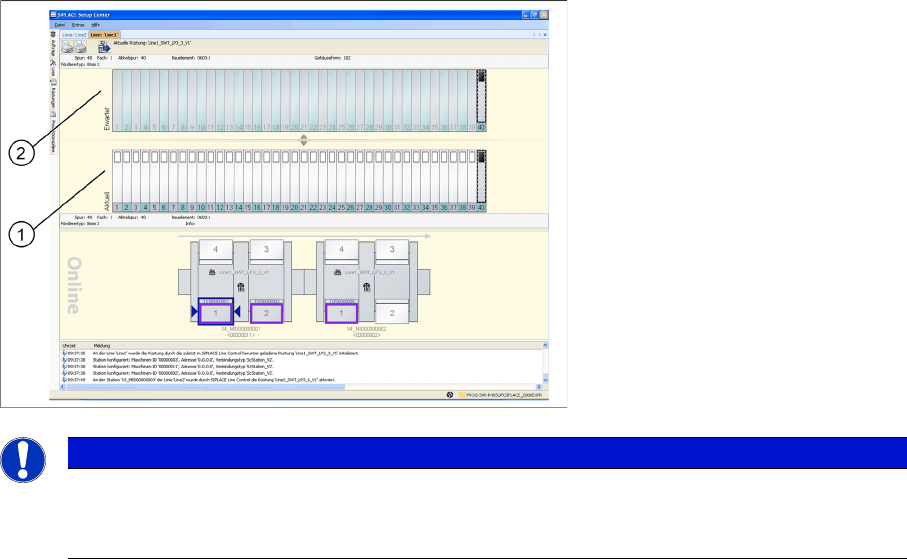
Task: Open the Hilfe menu
Action: [95, 25]
